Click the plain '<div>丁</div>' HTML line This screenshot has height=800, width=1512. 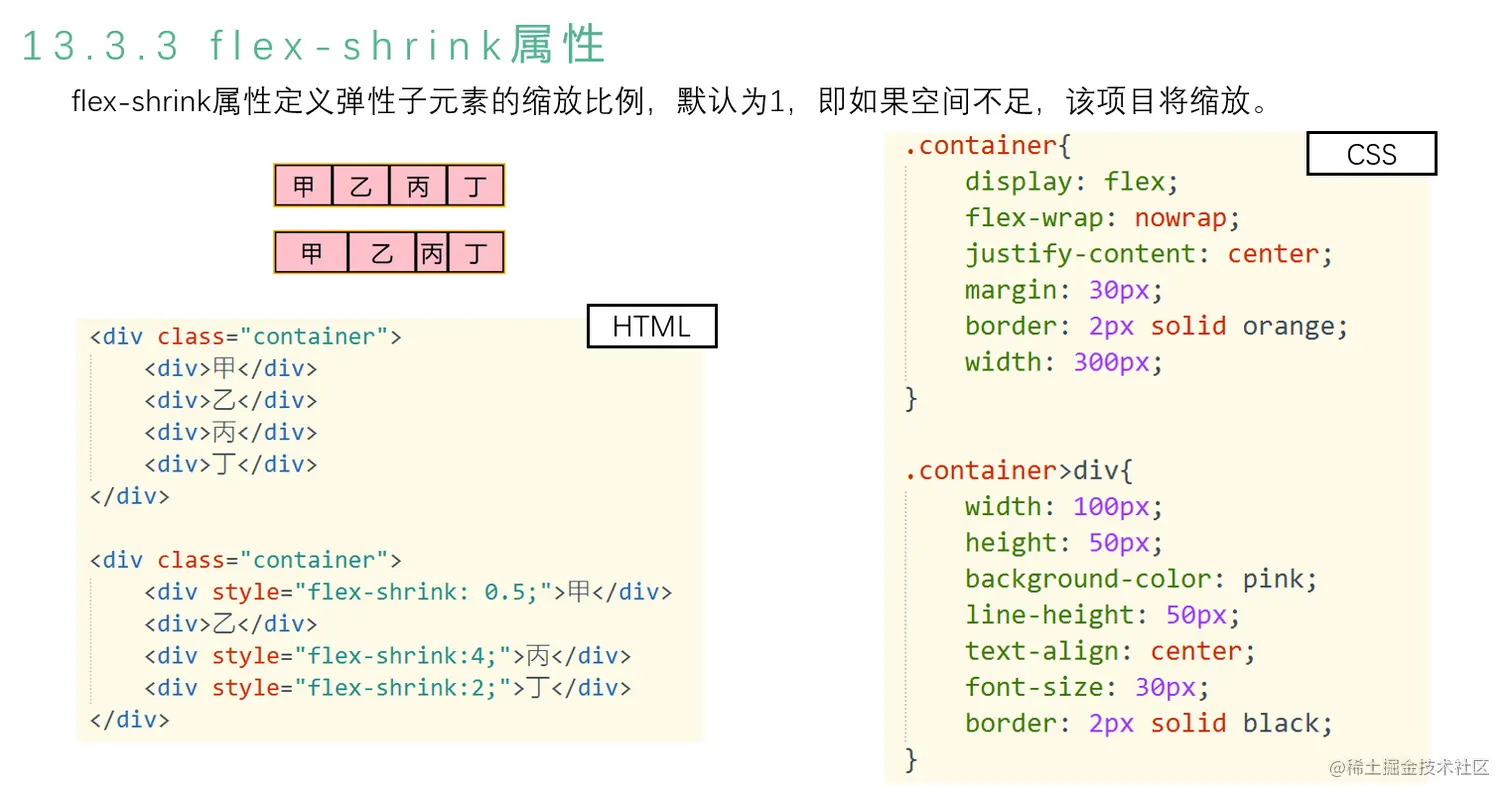230,464
